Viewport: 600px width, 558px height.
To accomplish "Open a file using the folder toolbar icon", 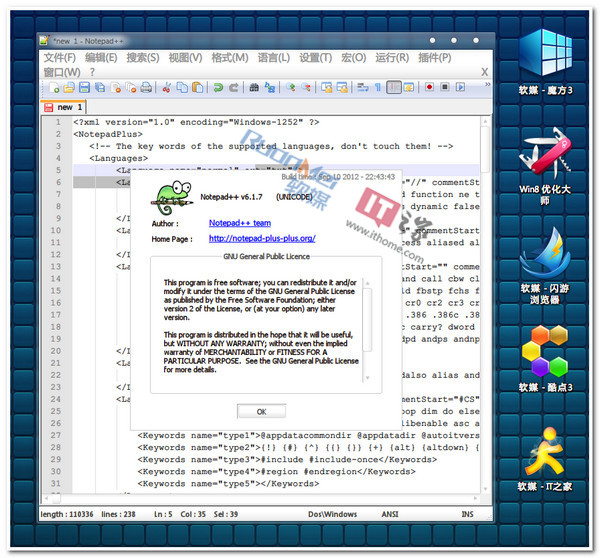I will (69, 88).
